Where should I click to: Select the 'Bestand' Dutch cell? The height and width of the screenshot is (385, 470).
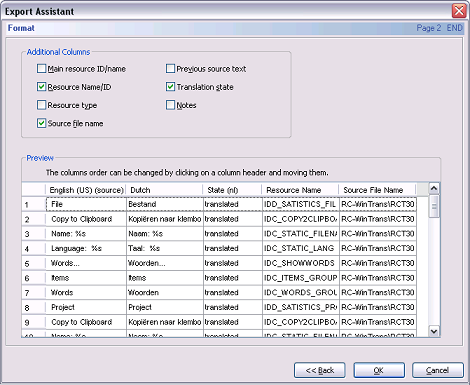[165, 204]
